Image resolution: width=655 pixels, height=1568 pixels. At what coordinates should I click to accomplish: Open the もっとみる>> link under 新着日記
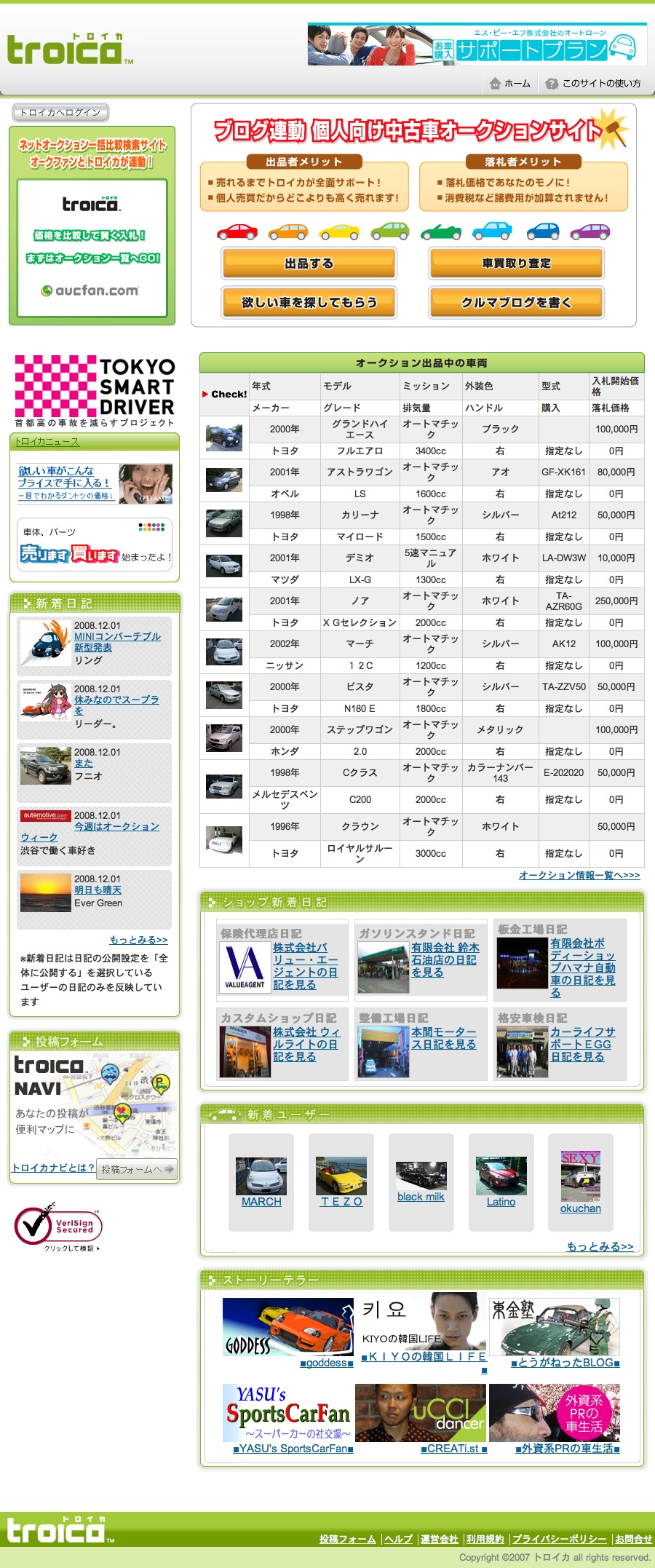pyautogui.click(x=138, y=940)
